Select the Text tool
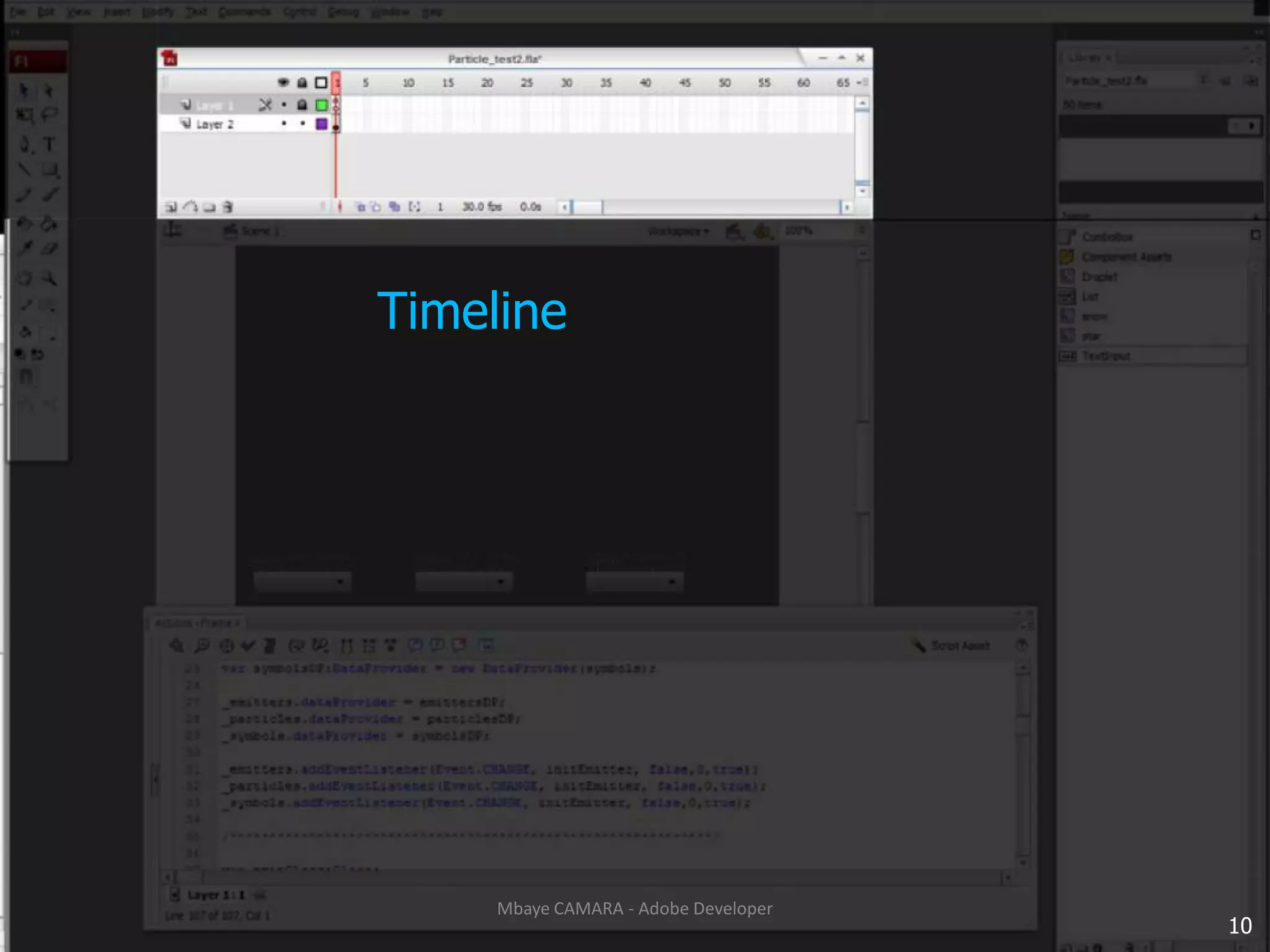Screen dimensions: 1270x952 tap(49, 144)
